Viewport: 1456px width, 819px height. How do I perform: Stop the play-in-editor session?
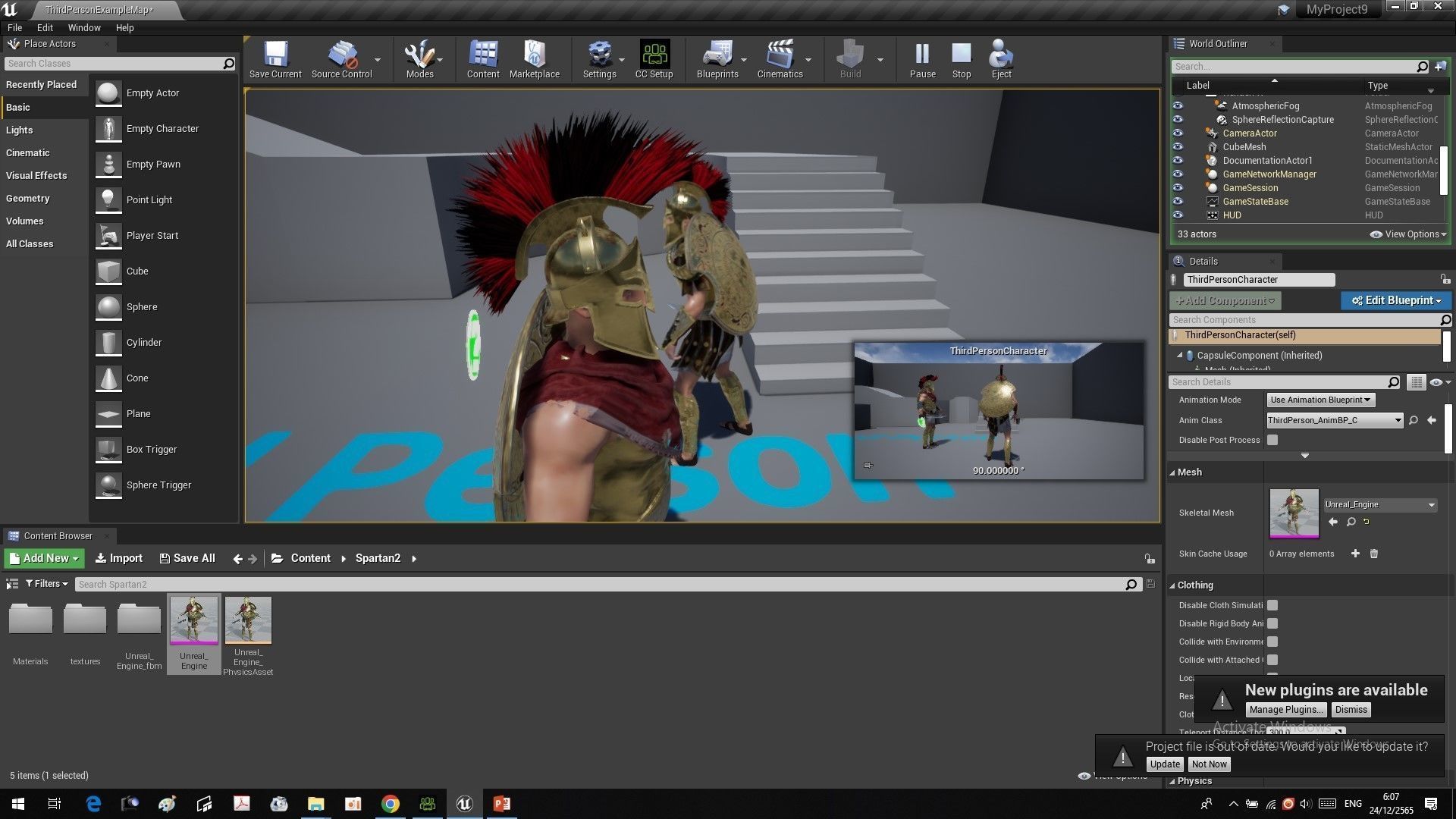click(962, 59)
